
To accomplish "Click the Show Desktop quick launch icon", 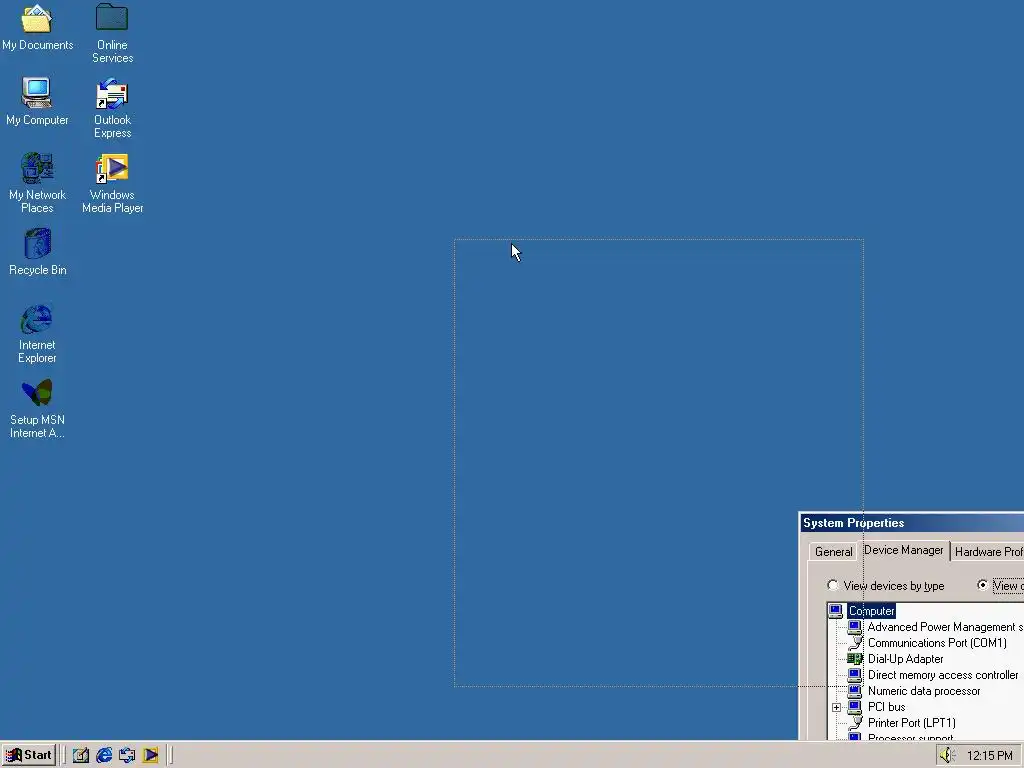I will [80, 755].
